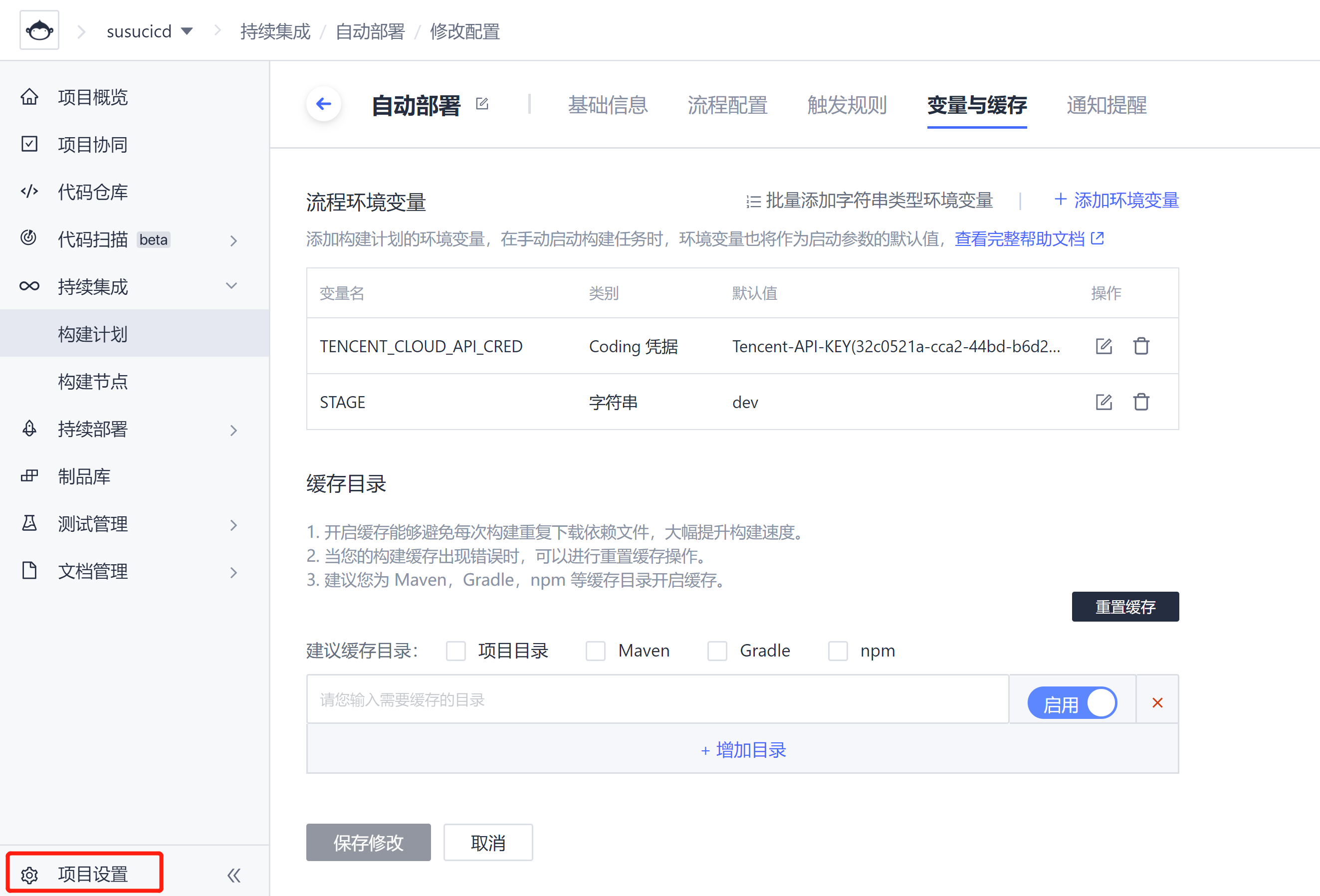Click the 添加环境变量 link

coord(1116,200)
